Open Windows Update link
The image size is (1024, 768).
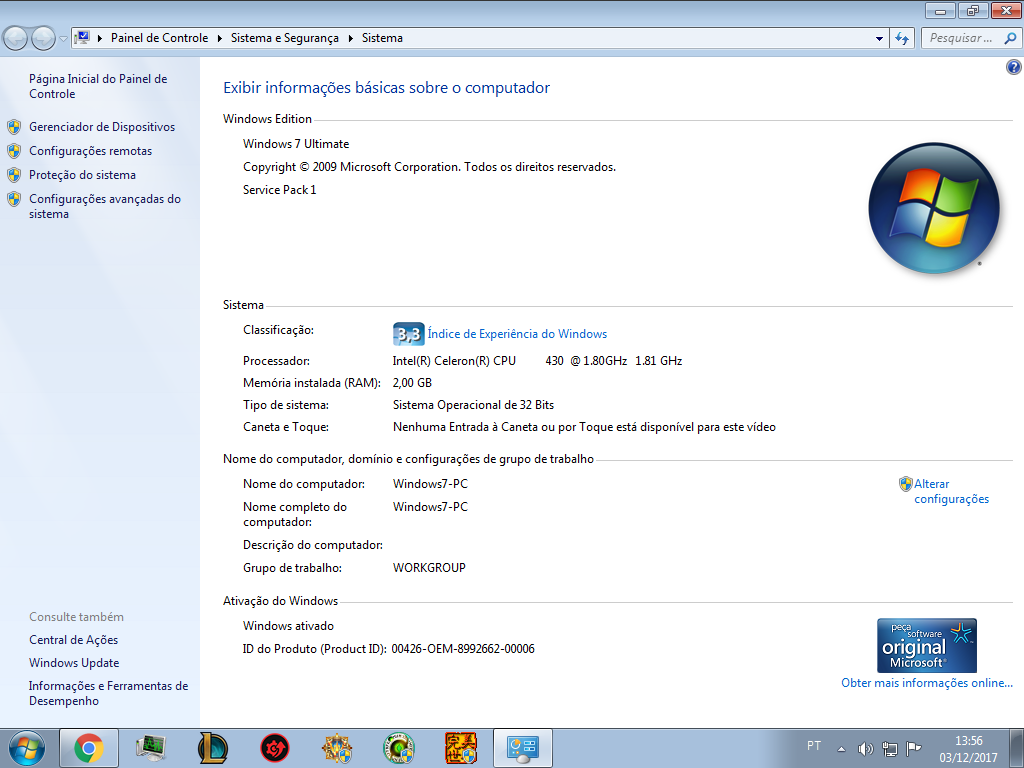click(x=74, y=663)
